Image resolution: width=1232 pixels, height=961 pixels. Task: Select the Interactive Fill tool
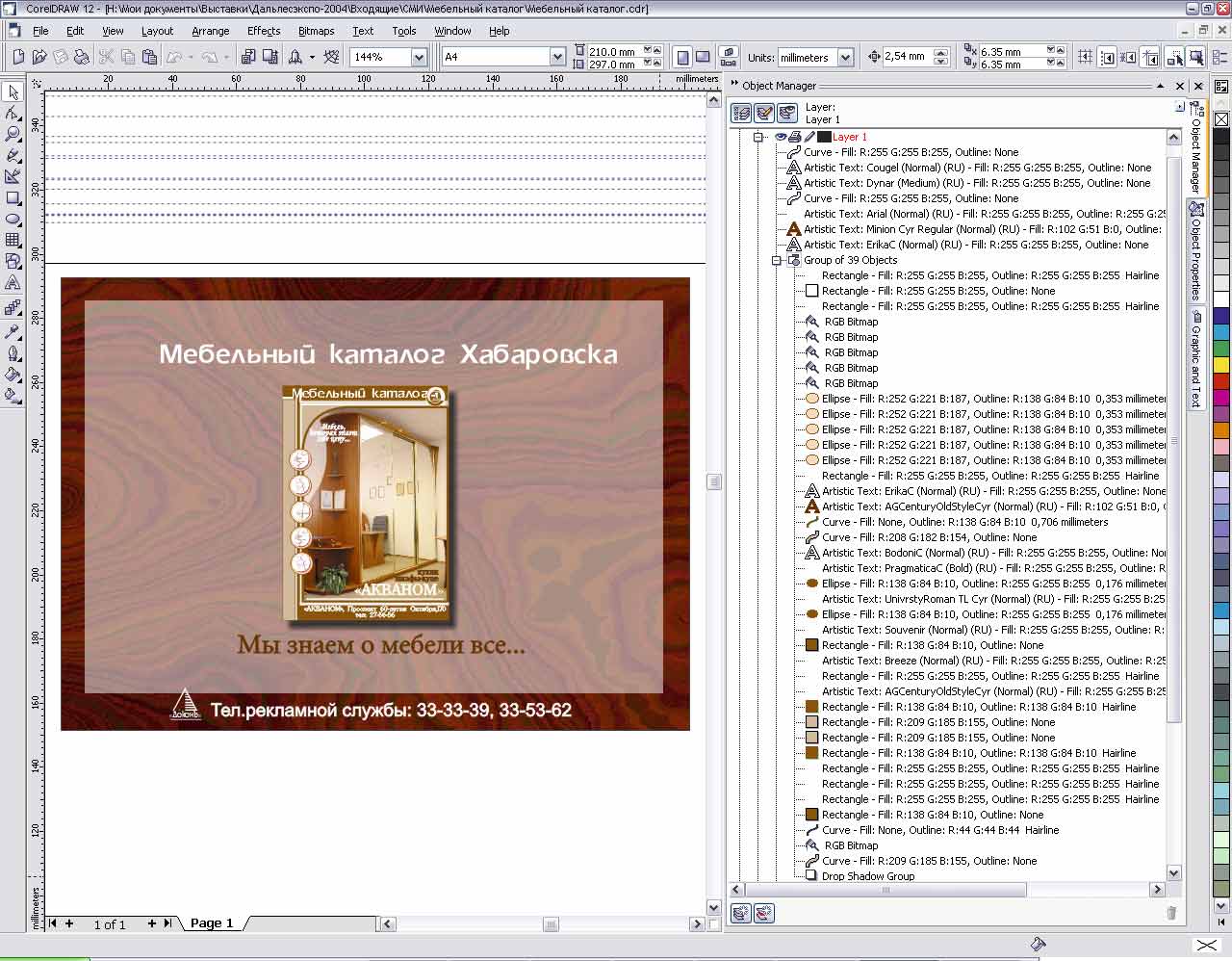(x=13, y=395)
